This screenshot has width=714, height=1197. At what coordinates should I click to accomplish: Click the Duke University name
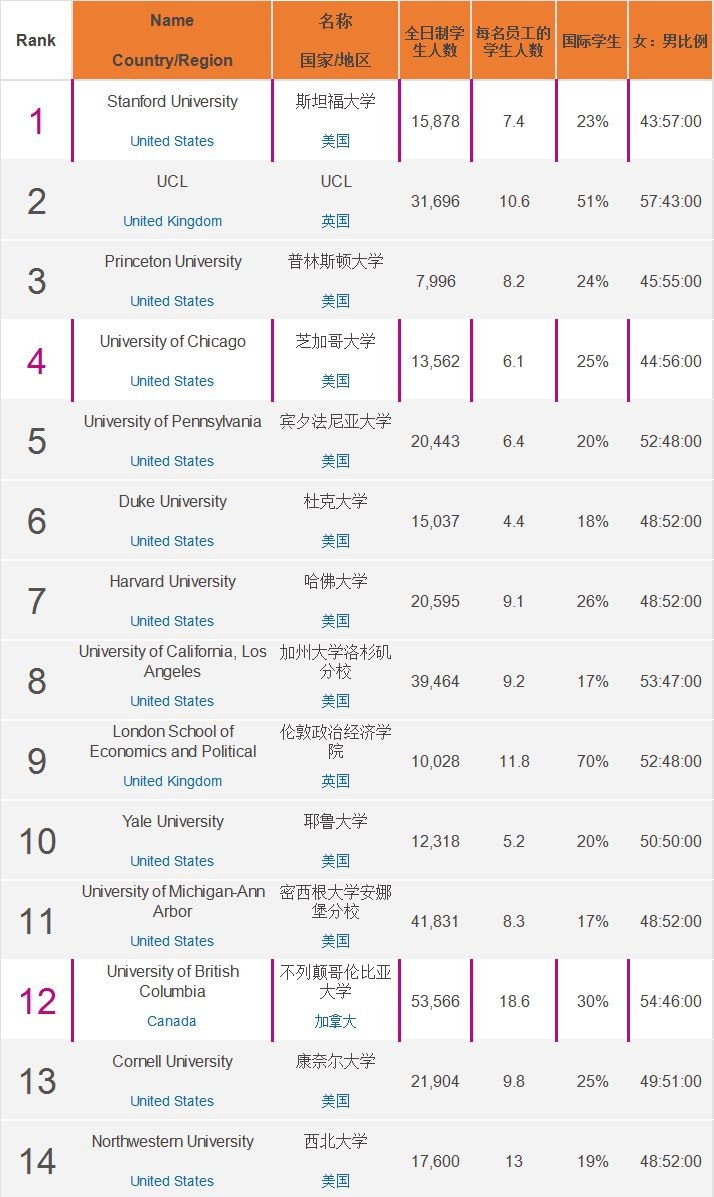(x=172, y=502)
